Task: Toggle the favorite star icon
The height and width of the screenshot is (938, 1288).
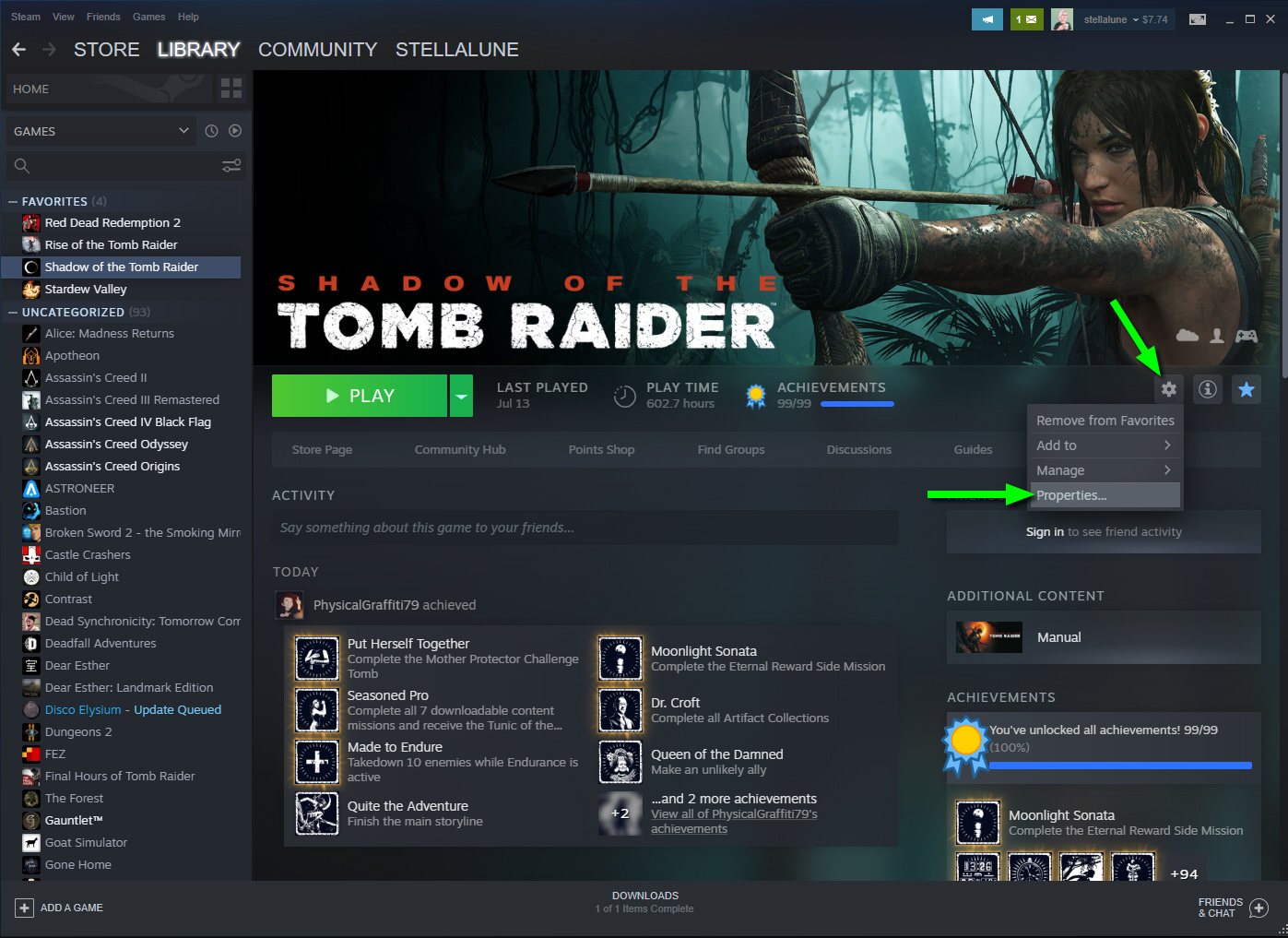Action: [1246, 389]
